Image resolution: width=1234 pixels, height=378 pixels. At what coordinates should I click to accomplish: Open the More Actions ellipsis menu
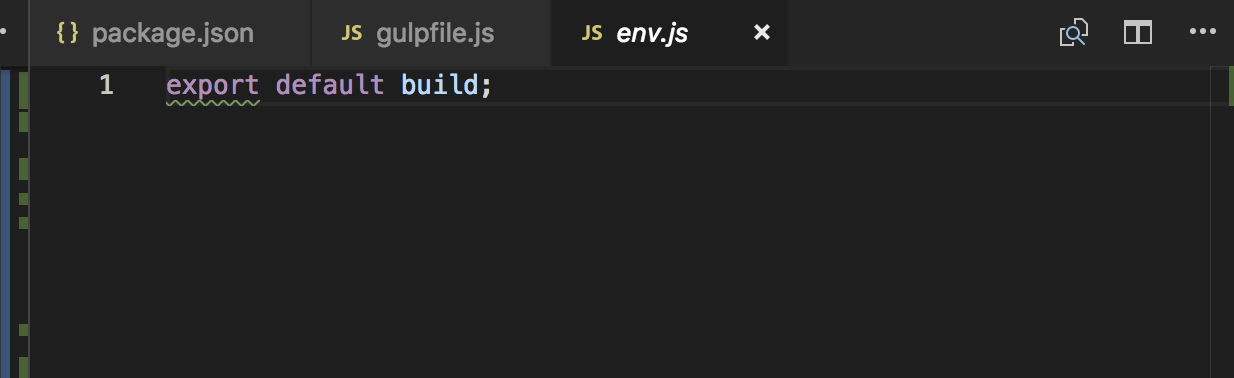coord(1201,33)
